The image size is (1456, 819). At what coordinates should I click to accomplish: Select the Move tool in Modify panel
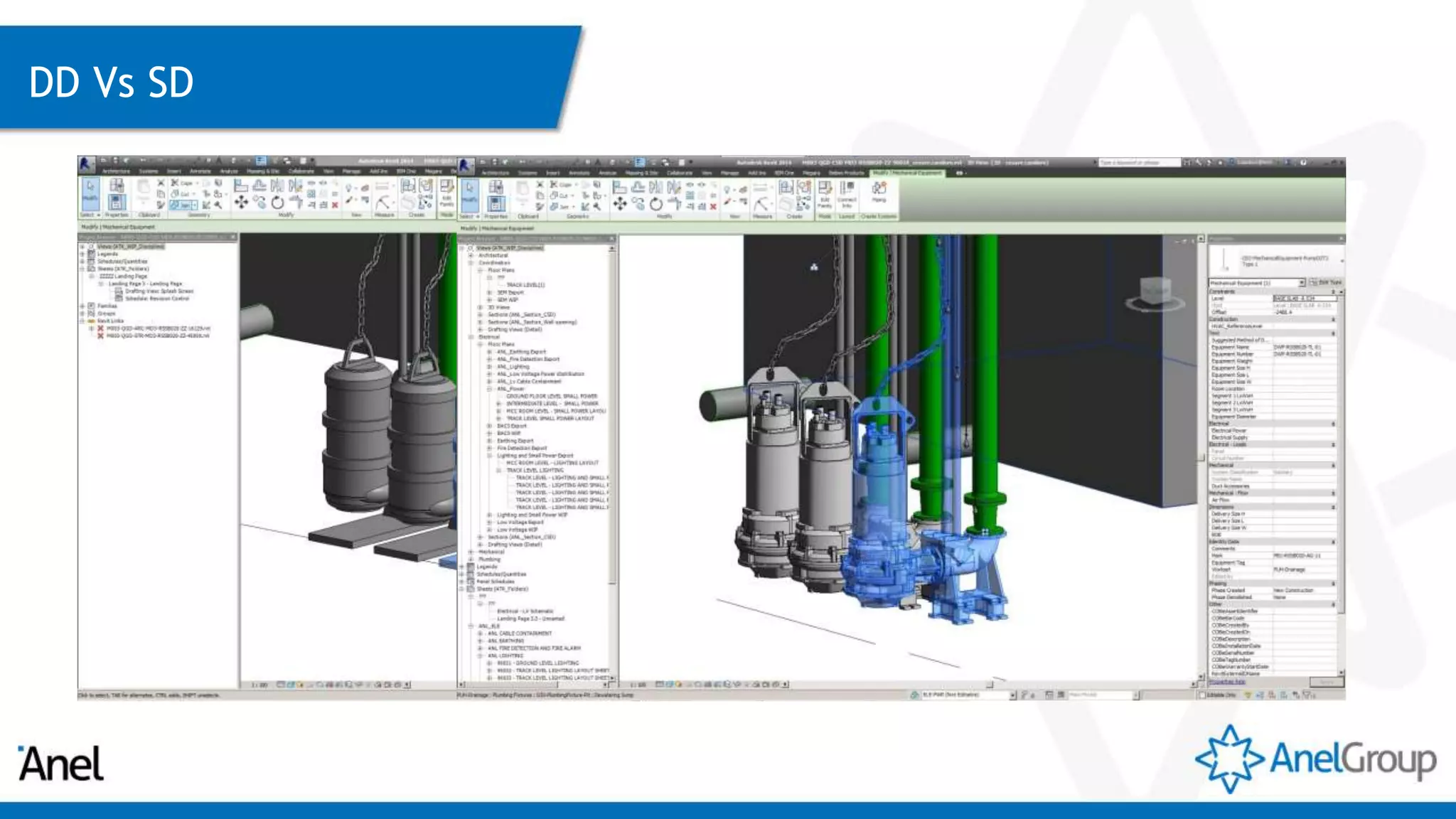click(x=620, y=204)
